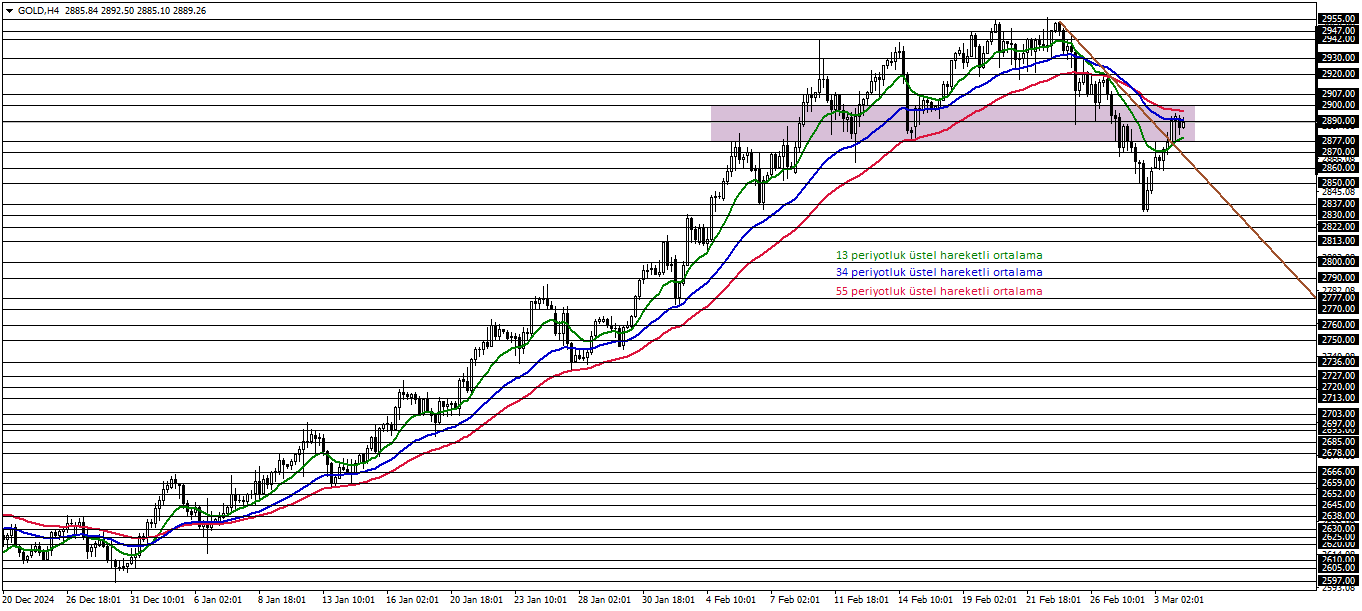Click the '3 Mar 02:01' time axis label

click(x=1179, y=600)
